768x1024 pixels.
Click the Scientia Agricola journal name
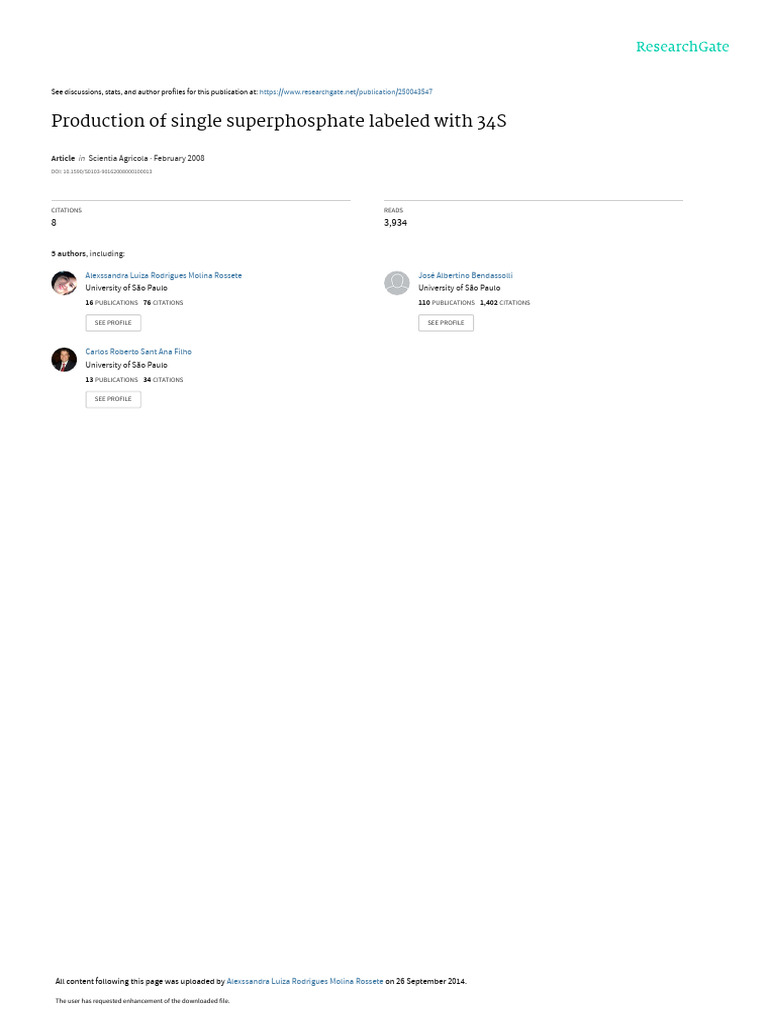coord(118,159)
